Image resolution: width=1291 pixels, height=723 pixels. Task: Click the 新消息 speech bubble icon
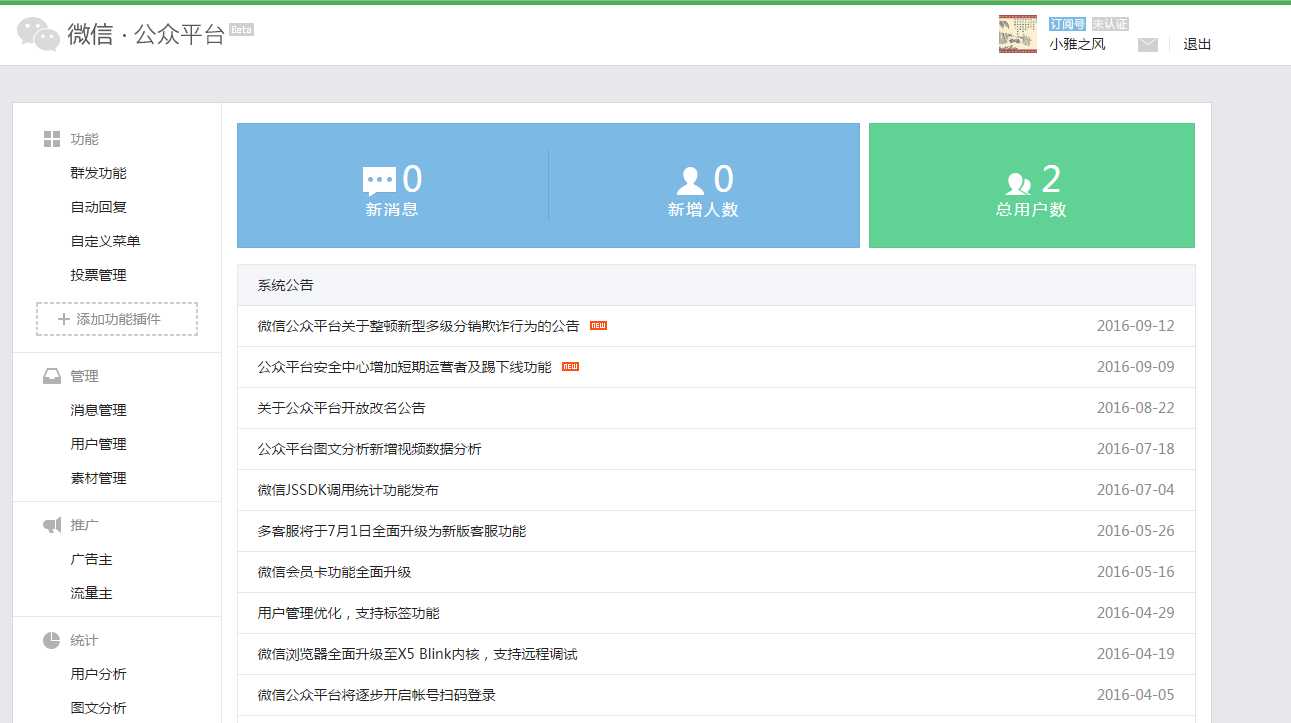[379, 181]
